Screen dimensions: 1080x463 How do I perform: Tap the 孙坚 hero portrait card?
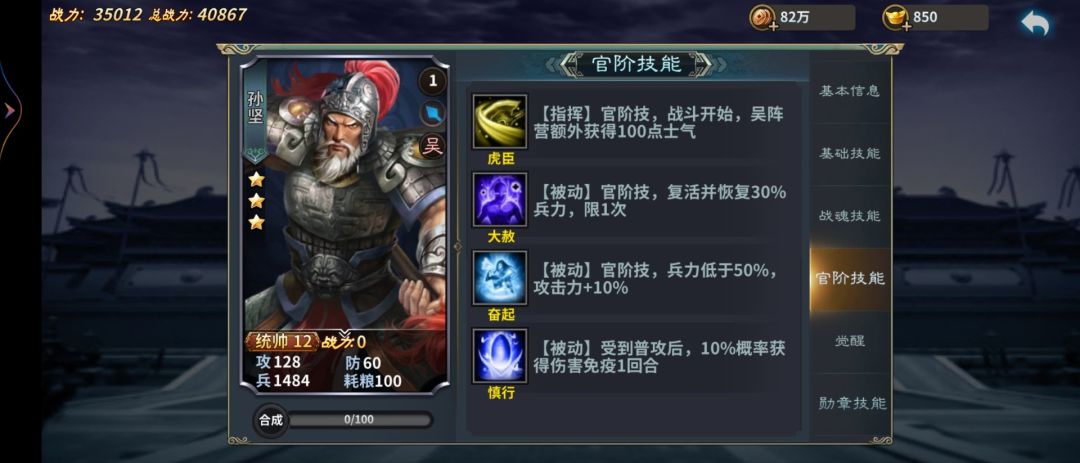pyautogui.click(x=344, y=225)
